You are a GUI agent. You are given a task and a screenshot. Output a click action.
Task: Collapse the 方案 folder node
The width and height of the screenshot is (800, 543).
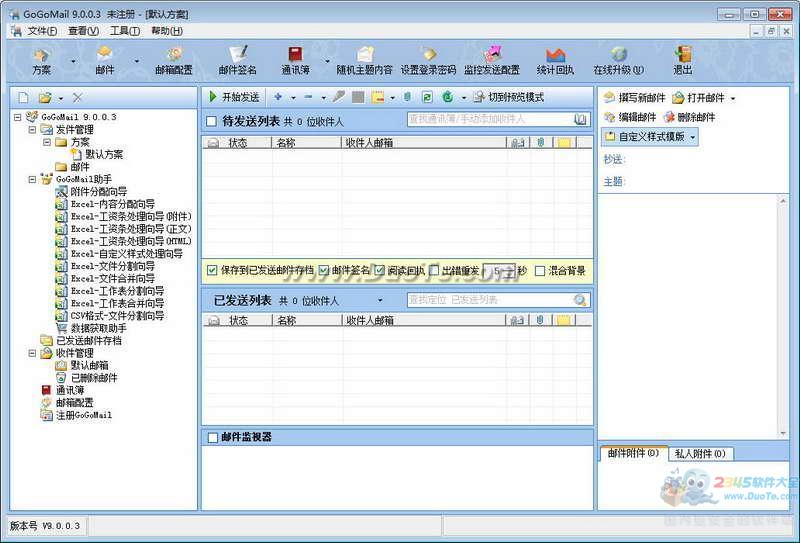click(47, 142)
